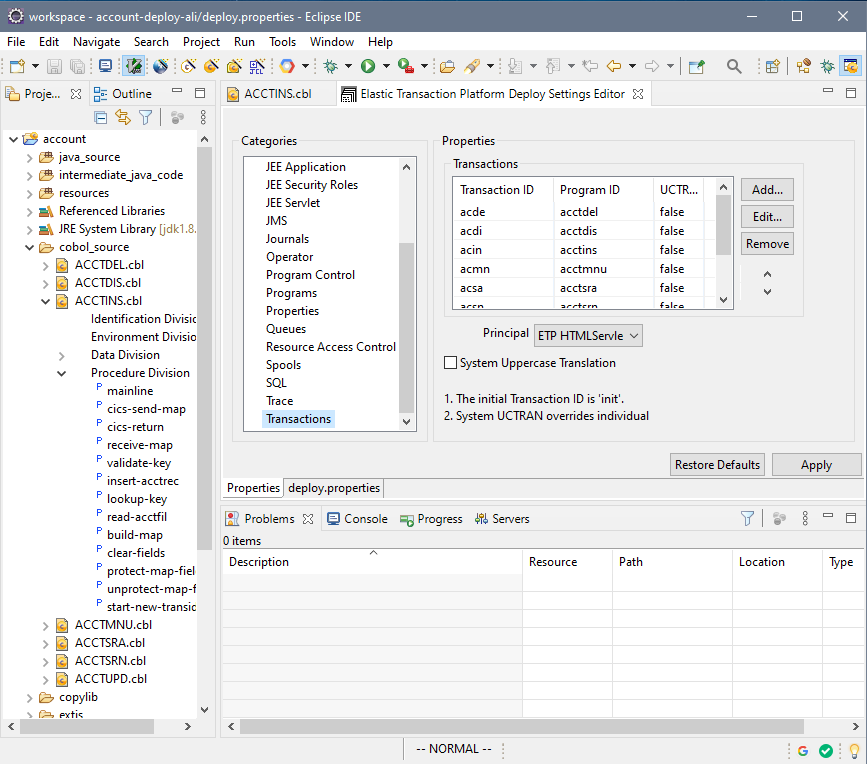Collapse the cobol_source folder
The width and height of the screenshot is (867, 764).
pyautogui.click(x=30, y=247)
